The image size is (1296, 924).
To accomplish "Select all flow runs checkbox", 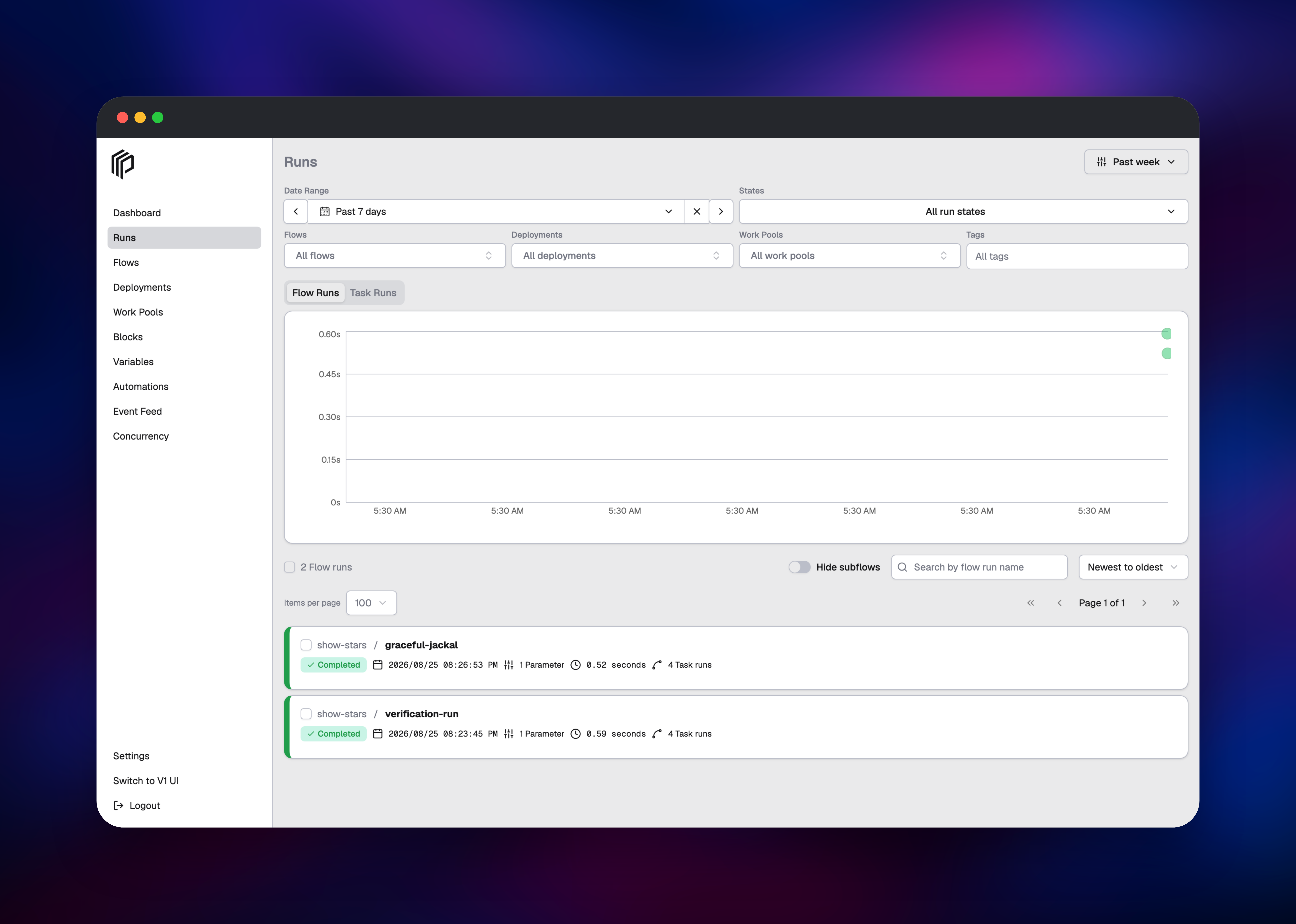I will tap(290, 567).
